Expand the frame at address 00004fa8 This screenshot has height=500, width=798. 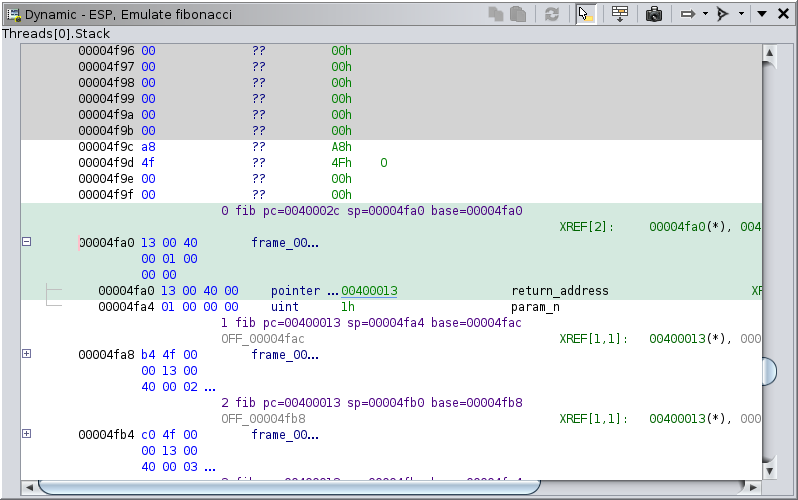tap(27, 353)
